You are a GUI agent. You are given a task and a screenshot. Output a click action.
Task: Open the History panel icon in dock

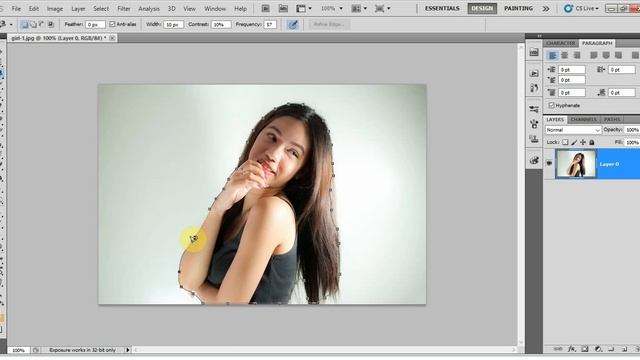tap(534, 88)
